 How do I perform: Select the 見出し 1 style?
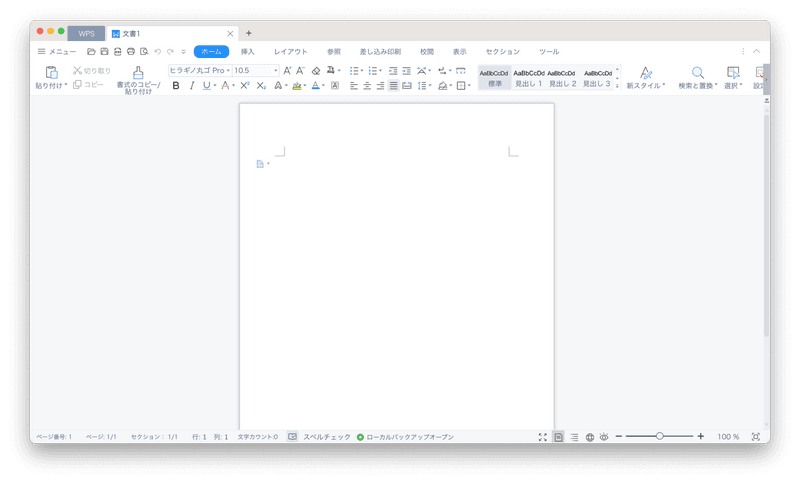pos(529,78)
